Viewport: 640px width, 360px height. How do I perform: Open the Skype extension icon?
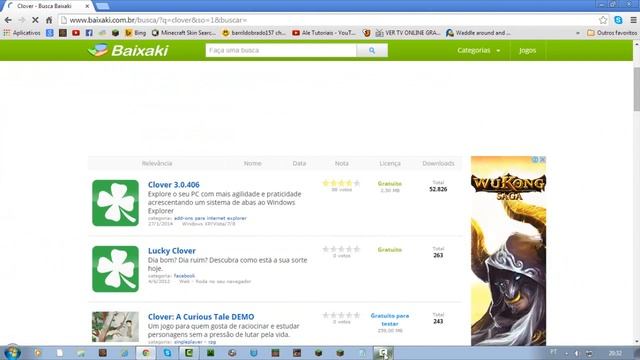(618, 20)
